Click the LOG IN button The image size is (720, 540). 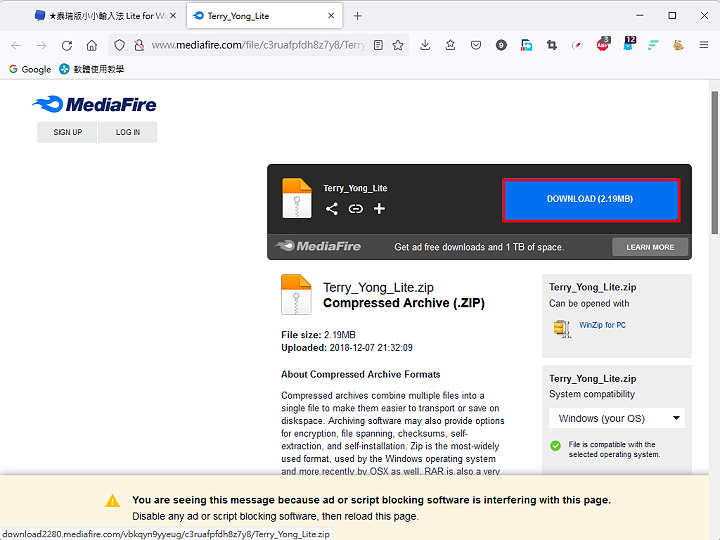(128, 132)
